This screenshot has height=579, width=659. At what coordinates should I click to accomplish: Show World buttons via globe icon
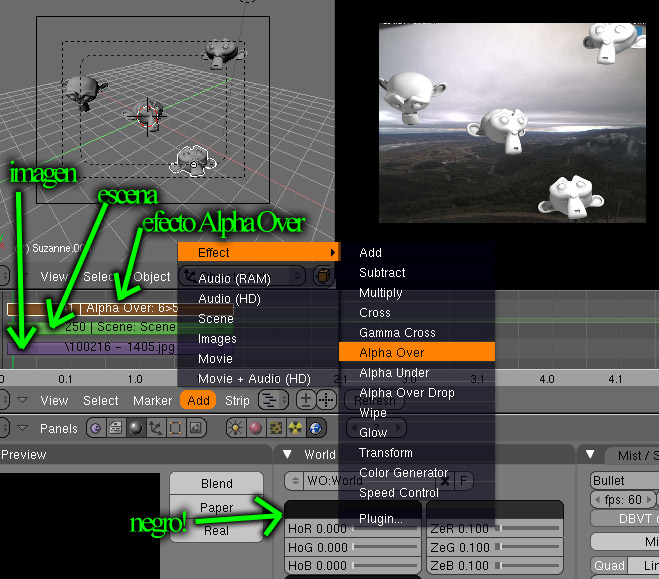coord(315,428)
